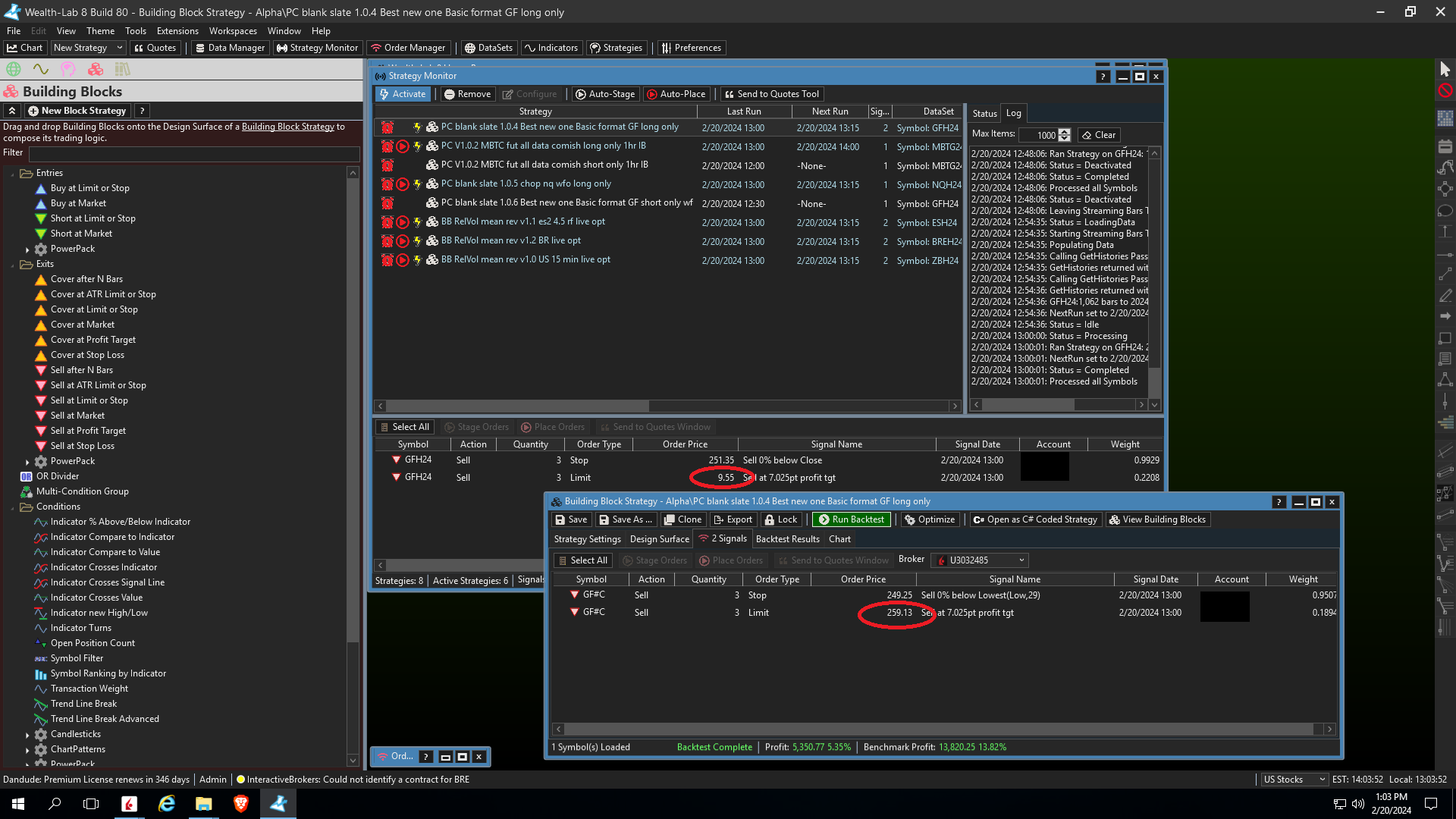This screenshot has height=819, width=1456.
Task: Click the Clear log button
Action: pyautogui.click(x=1099, y=135)
